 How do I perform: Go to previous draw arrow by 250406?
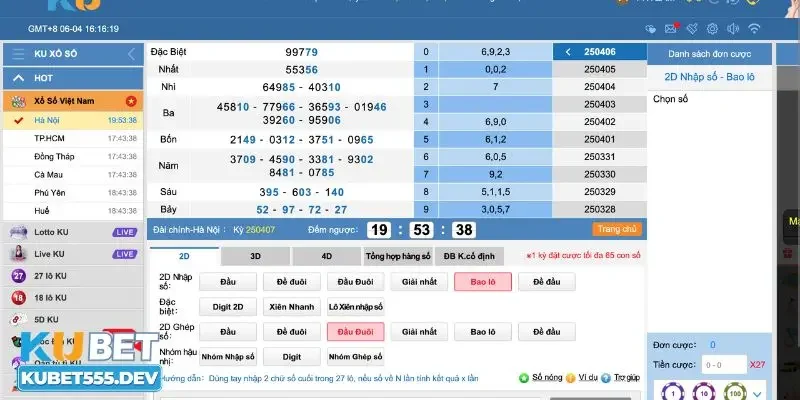pos(568,52)
